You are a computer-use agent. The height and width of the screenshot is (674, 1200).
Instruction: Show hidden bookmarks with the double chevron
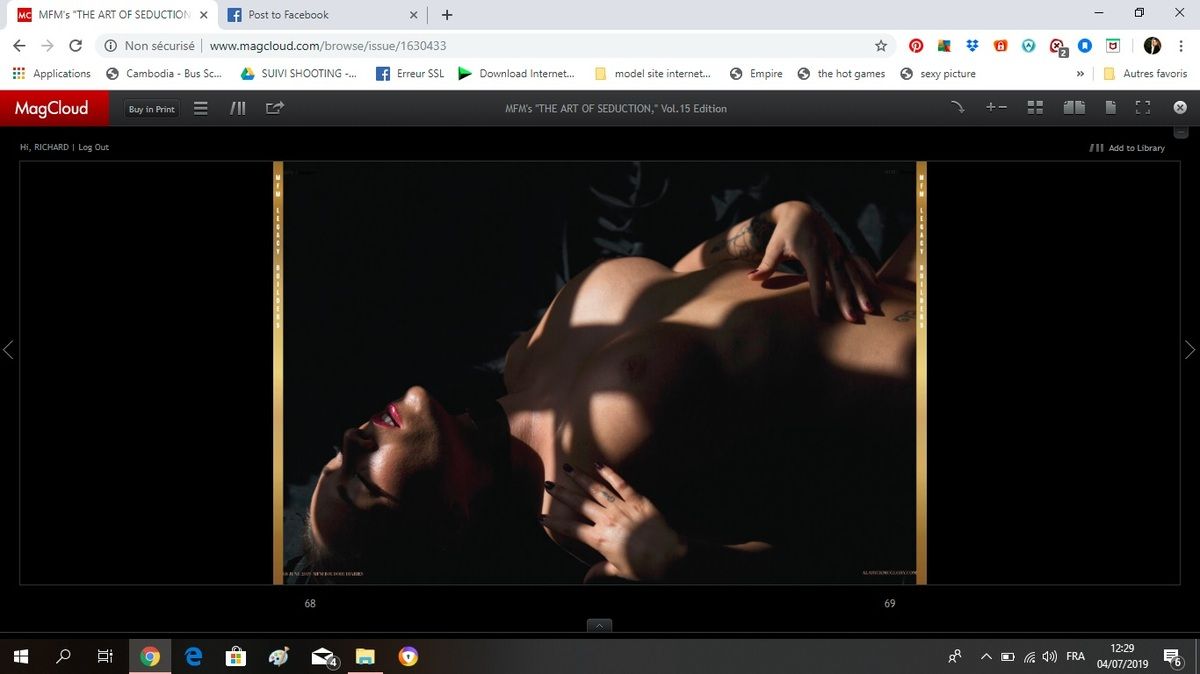point(1080,74)
